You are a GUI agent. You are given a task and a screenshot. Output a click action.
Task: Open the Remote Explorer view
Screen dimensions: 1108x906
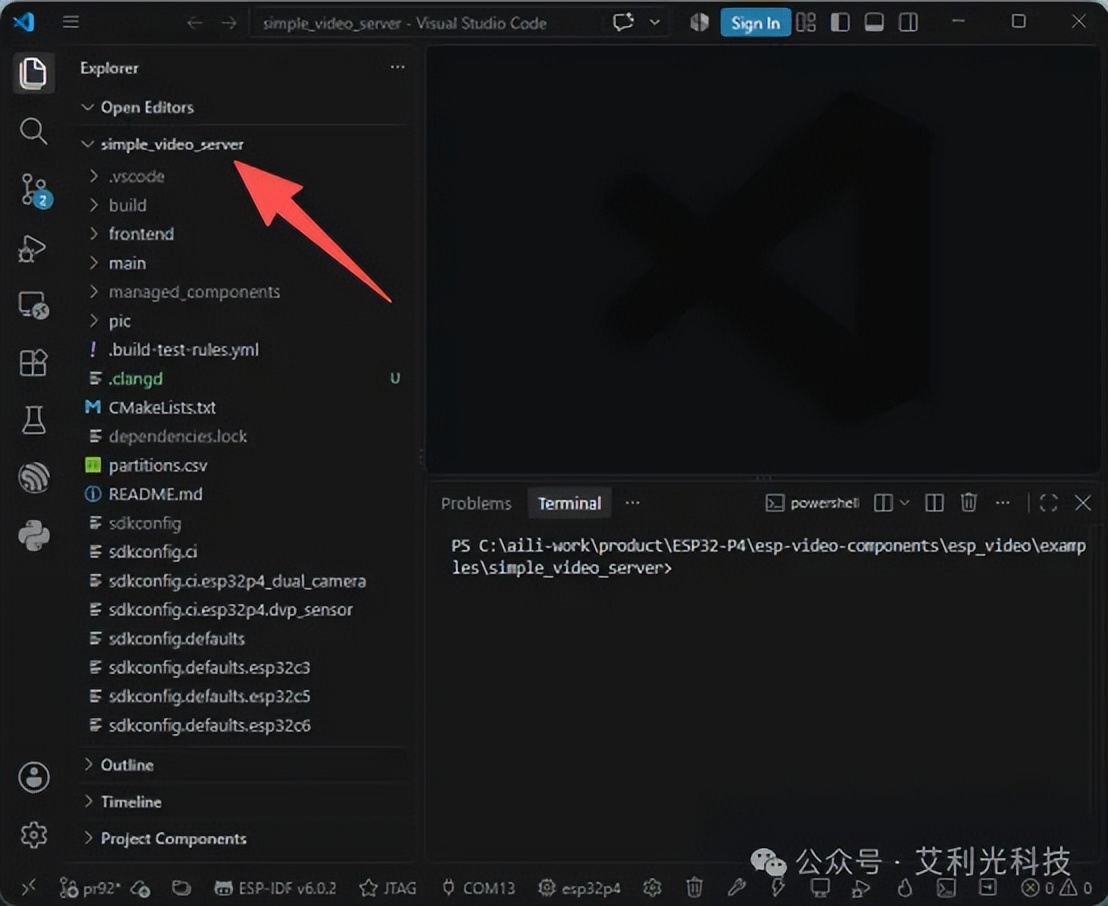coord(33,305)
